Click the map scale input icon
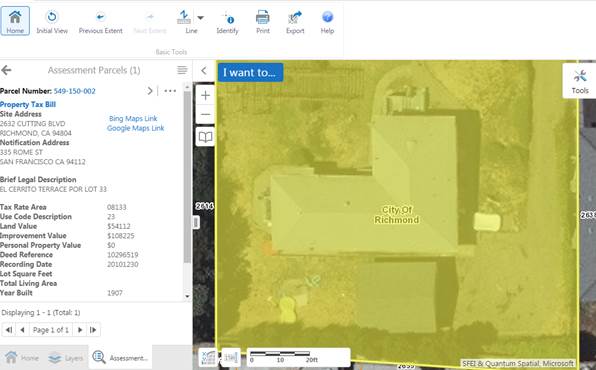 [x=230, y=357]
